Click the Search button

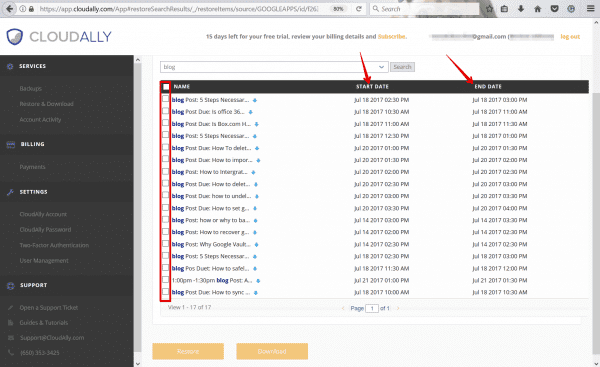pyautogui.click(x=402, y=67)
